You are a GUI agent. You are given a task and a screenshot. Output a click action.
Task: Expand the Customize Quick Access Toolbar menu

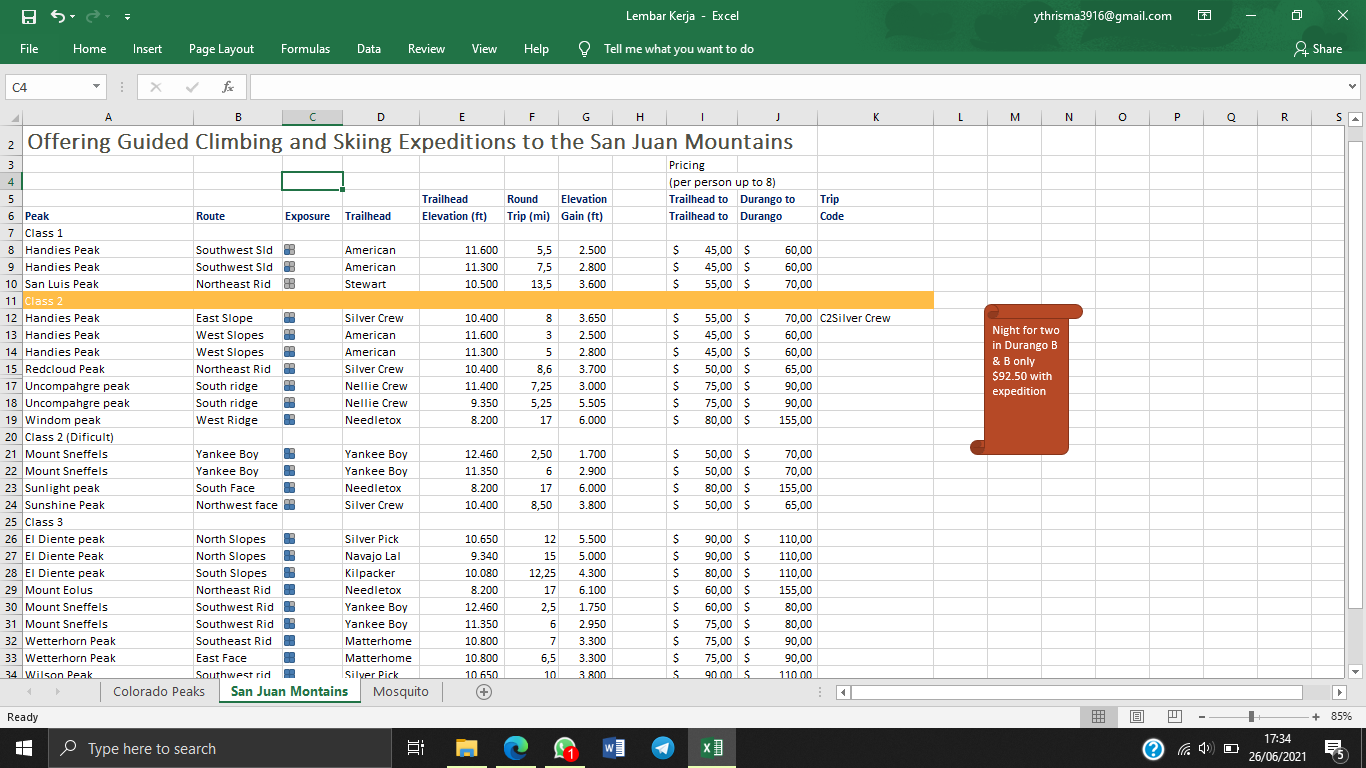tap(126, 16)
